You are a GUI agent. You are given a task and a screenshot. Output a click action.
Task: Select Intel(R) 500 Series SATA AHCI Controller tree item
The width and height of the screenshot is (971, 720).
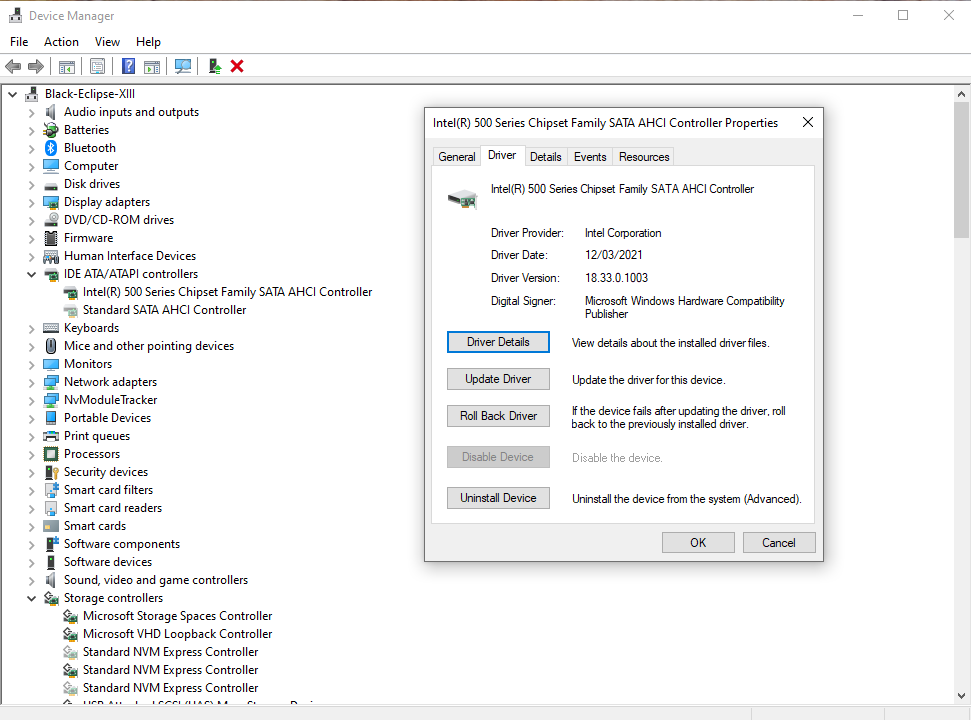point(227,292)
